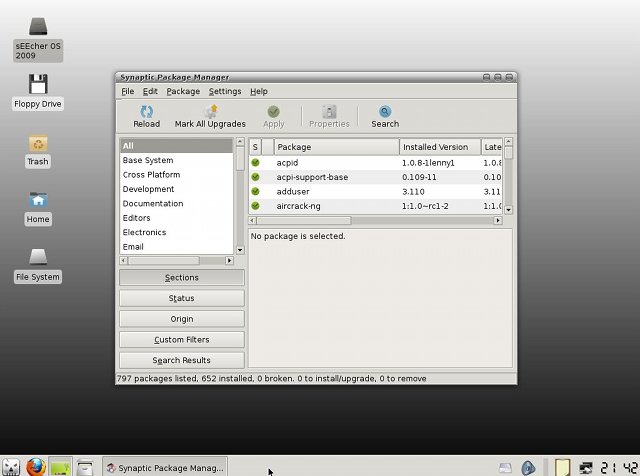The height and width of the screenshot is (476, 640).
Task: Click the network tray icon
Action: click(x=586, y=468)
